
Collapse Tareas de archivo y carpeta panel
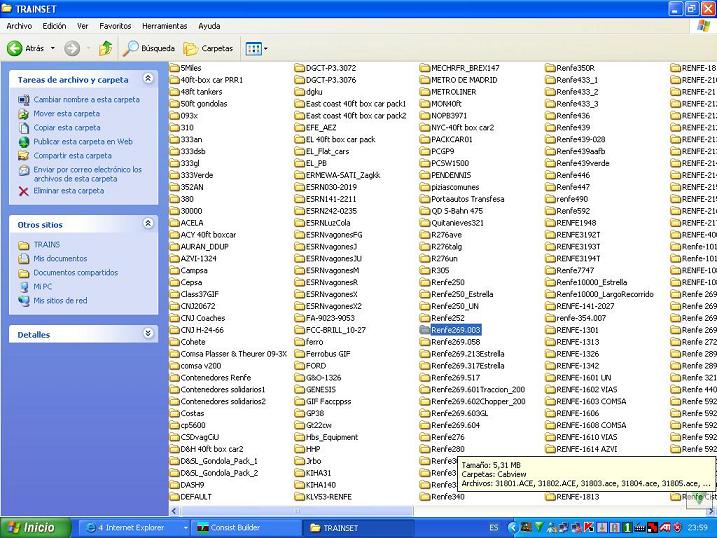pos(148,79)
